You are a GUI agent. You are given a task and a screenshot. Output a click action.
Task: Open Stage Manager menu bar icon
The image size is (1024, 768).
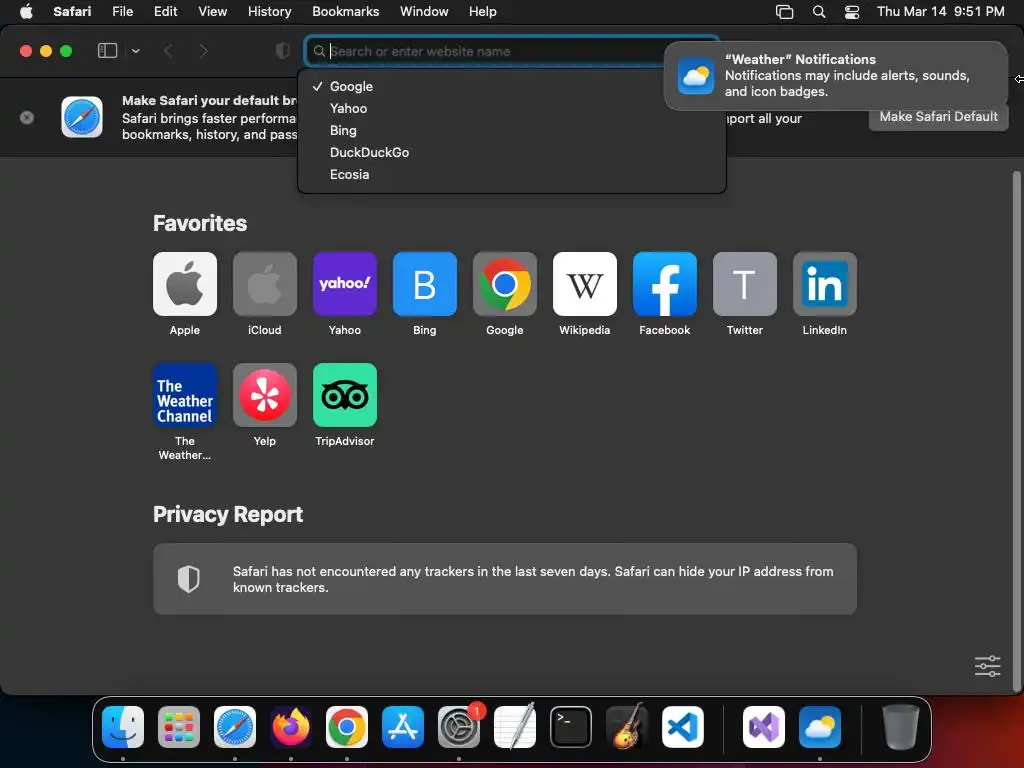pyautogui.click(x=784, y=12)
